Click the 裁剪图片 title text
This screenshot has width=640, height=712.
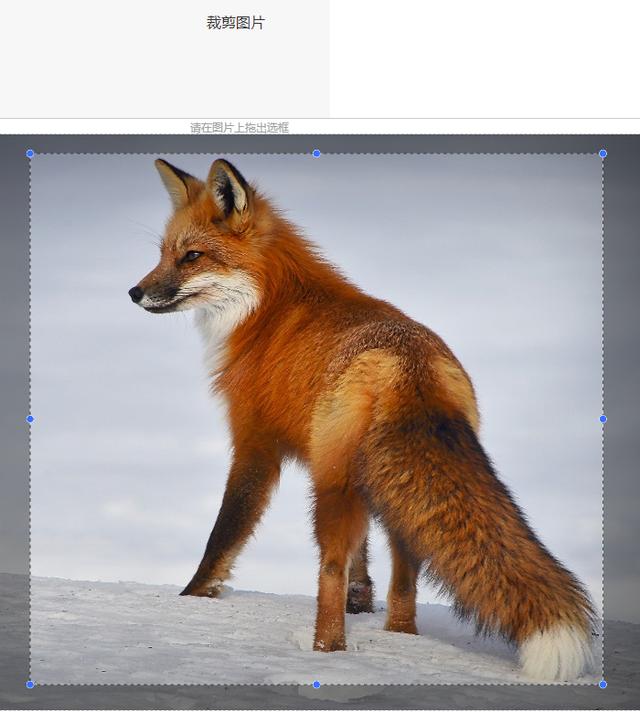coord(235,23)
